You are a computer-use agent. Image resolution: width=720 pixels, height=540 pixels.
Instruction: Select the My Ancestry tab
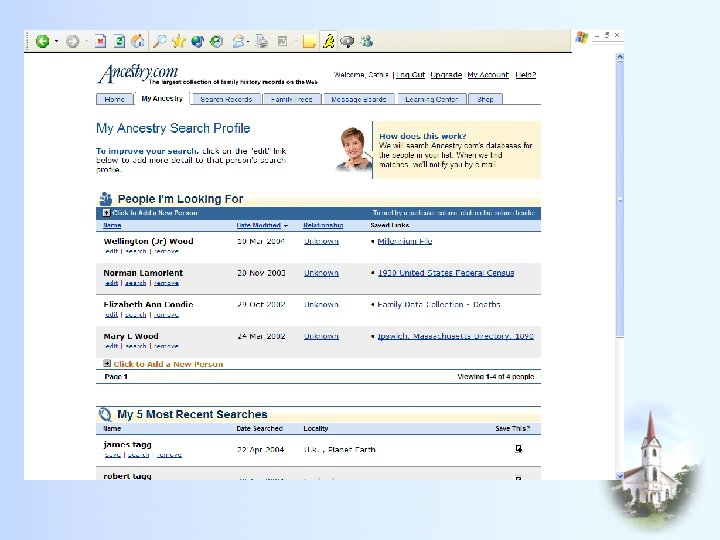[162, 98]
